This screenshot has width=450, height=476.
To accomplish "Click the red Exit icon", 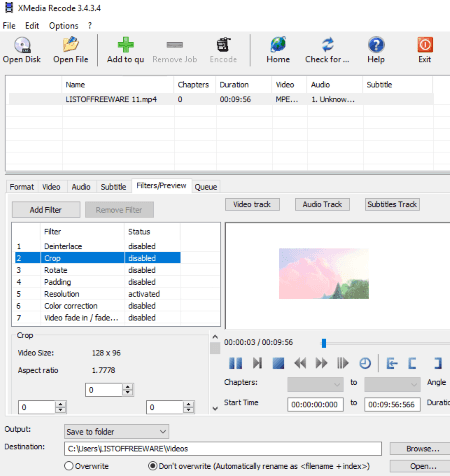I will click(425, 45).
